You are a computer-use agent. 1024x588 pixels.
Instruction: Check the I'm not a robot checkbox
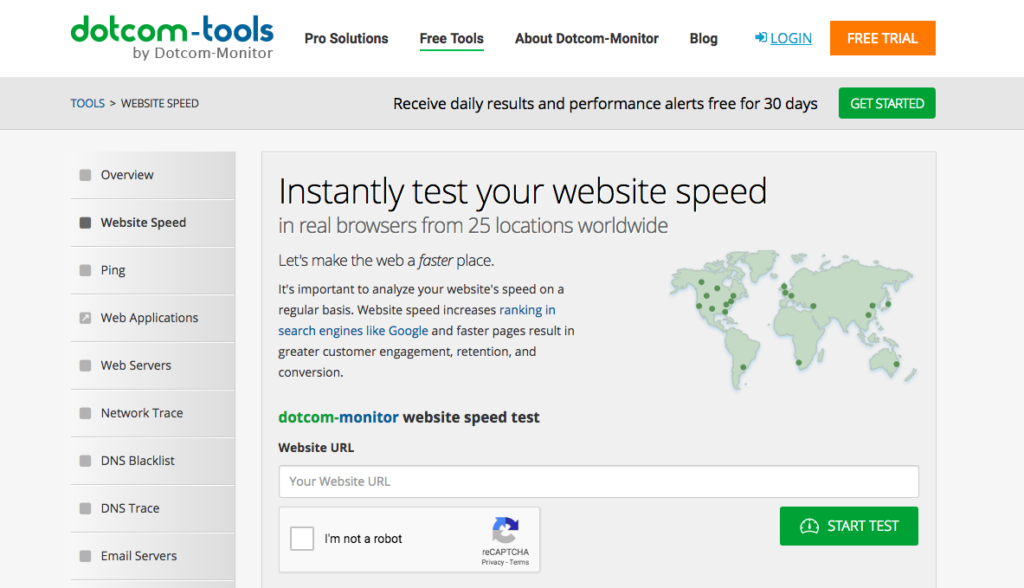[302, 538]
